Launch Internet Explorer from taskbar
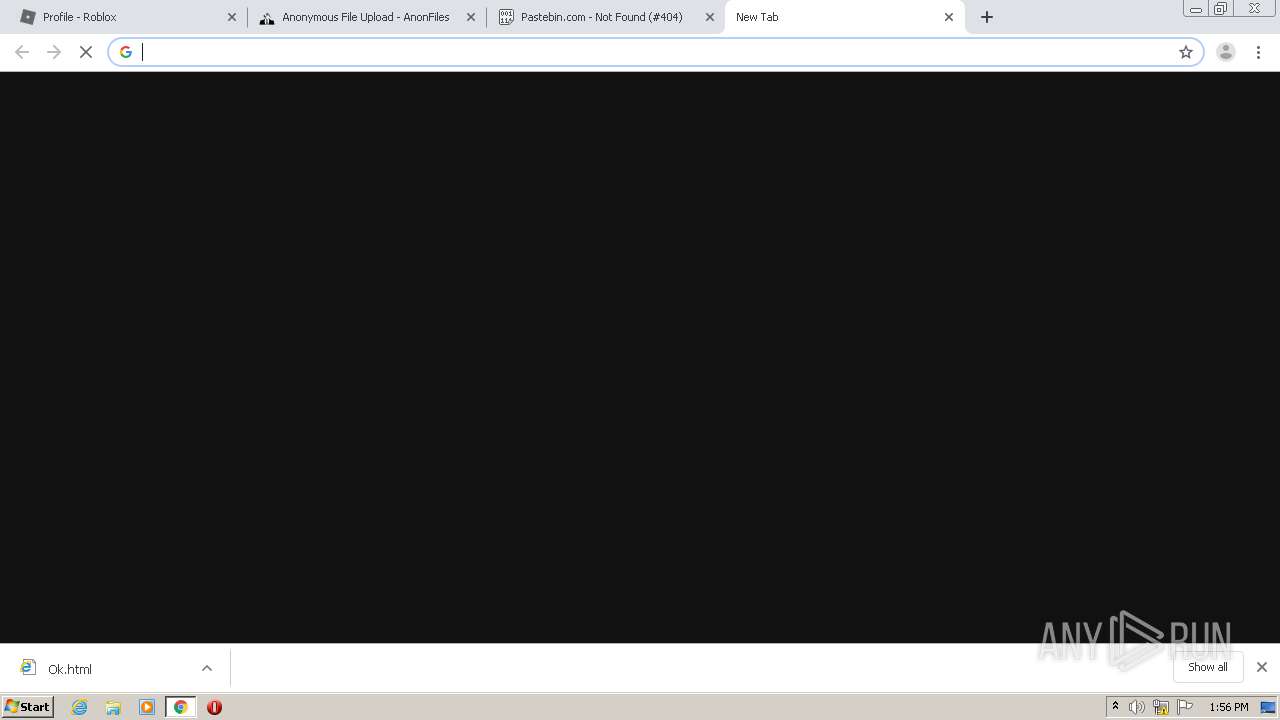Screen dimensions: 1280x720 pyautogui.click(x=80, y=707)
